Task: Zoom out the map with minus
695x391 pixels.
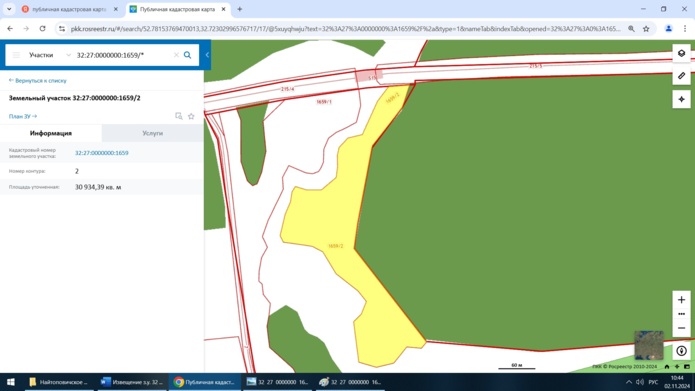Action: coord(681,328)
